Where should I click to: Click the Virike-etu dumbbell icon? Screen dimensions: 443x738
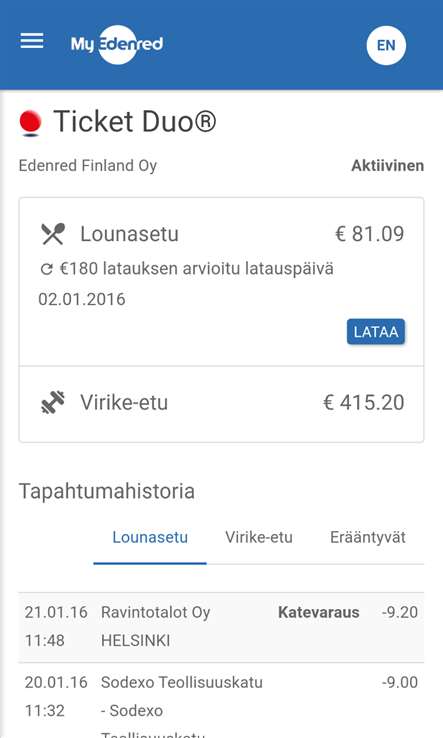point(53,402)
